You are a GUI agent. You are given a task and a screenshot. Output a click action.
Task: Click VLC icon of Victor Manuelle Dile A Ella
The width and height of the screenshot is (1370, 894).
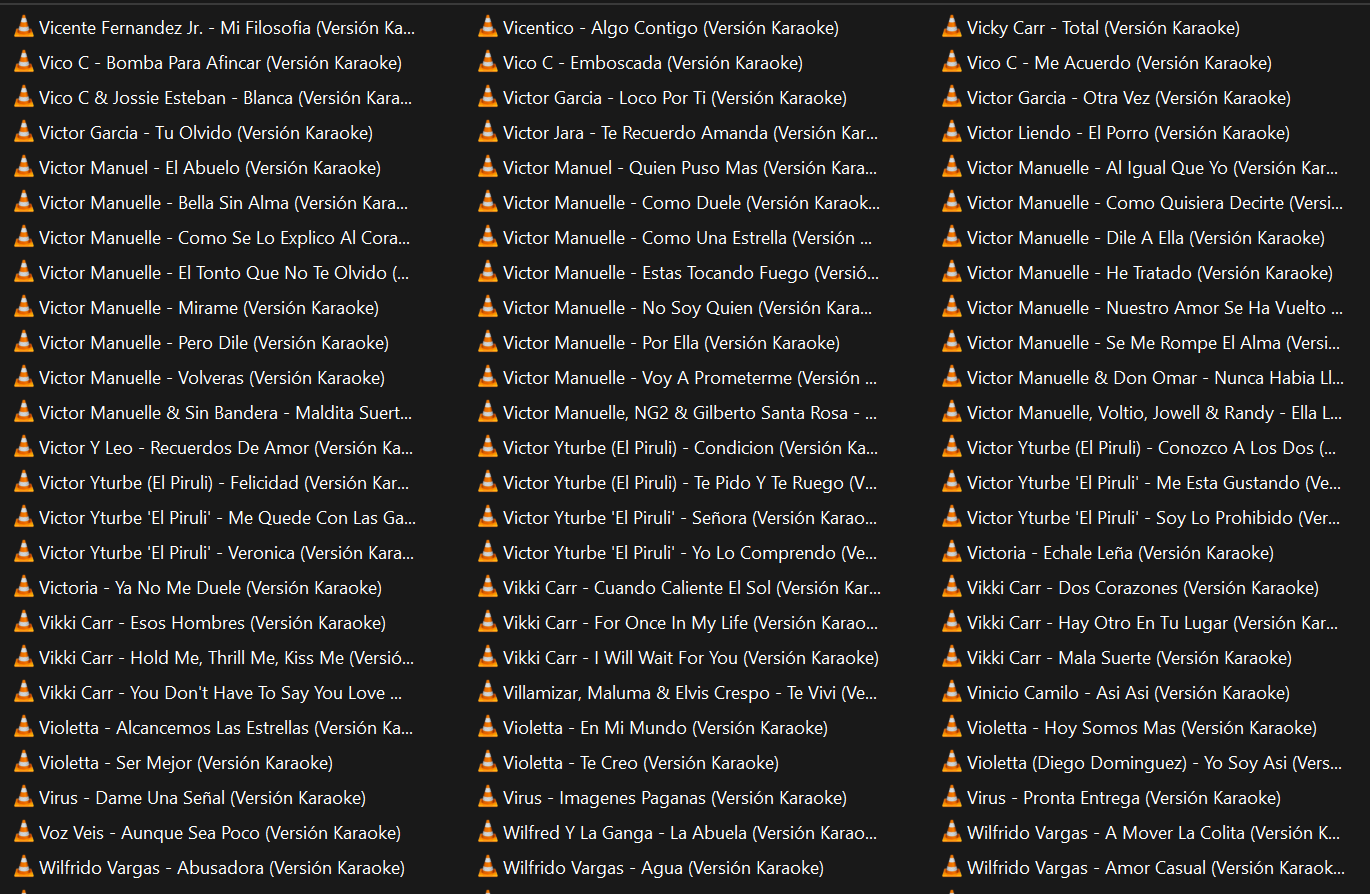pyautogui.click(x=952, y=237)
